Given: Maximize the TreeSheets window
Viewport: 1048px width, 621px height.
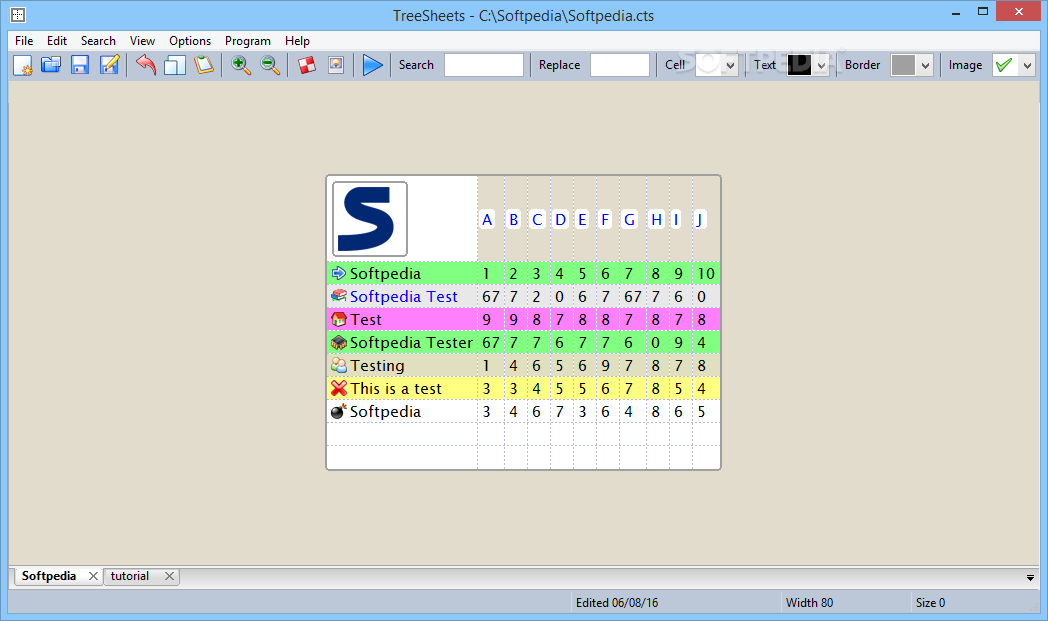Looking at the screenshot, I should (982, 12).
